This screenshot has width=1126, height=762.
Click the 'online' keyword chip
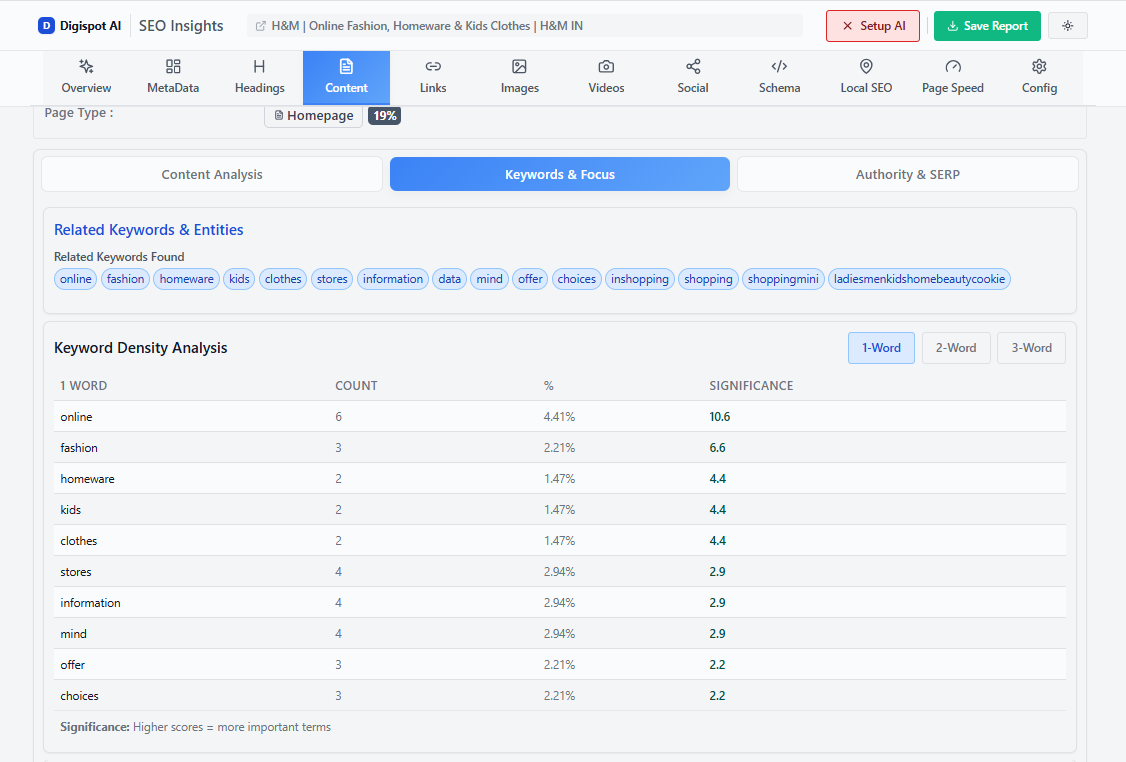pos(75,279)
